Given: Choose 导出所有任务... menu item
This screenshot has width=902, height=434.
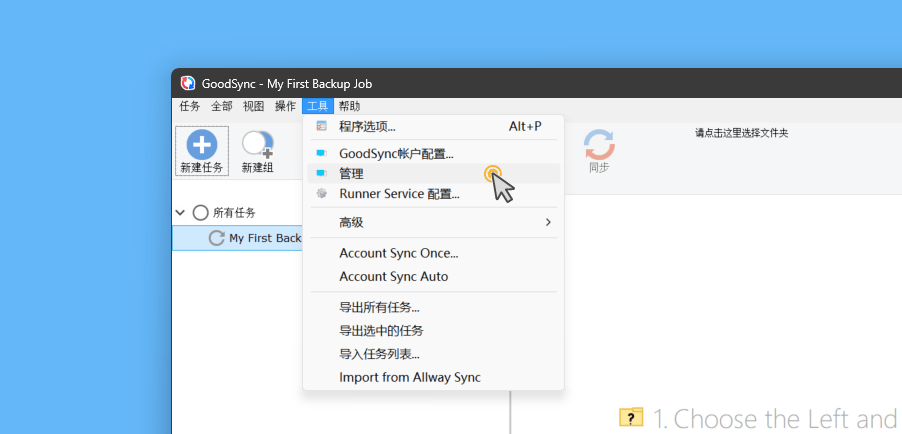Looking at the screenshot, I should tap(379, 307).
